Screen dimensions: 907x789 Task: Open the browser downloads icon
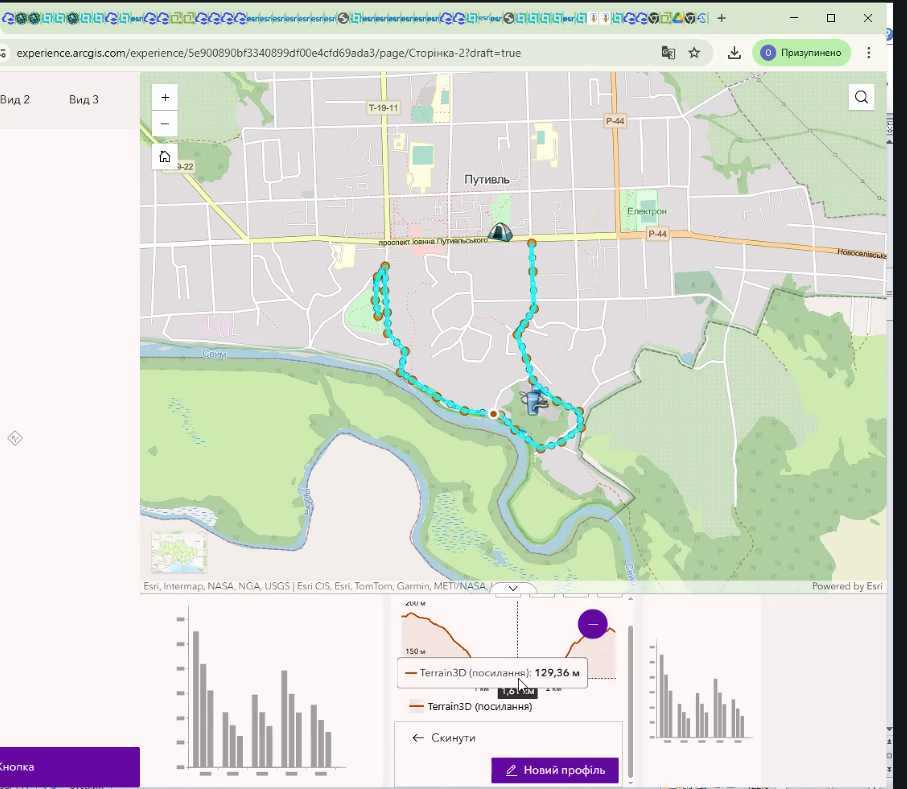[734, 53]
